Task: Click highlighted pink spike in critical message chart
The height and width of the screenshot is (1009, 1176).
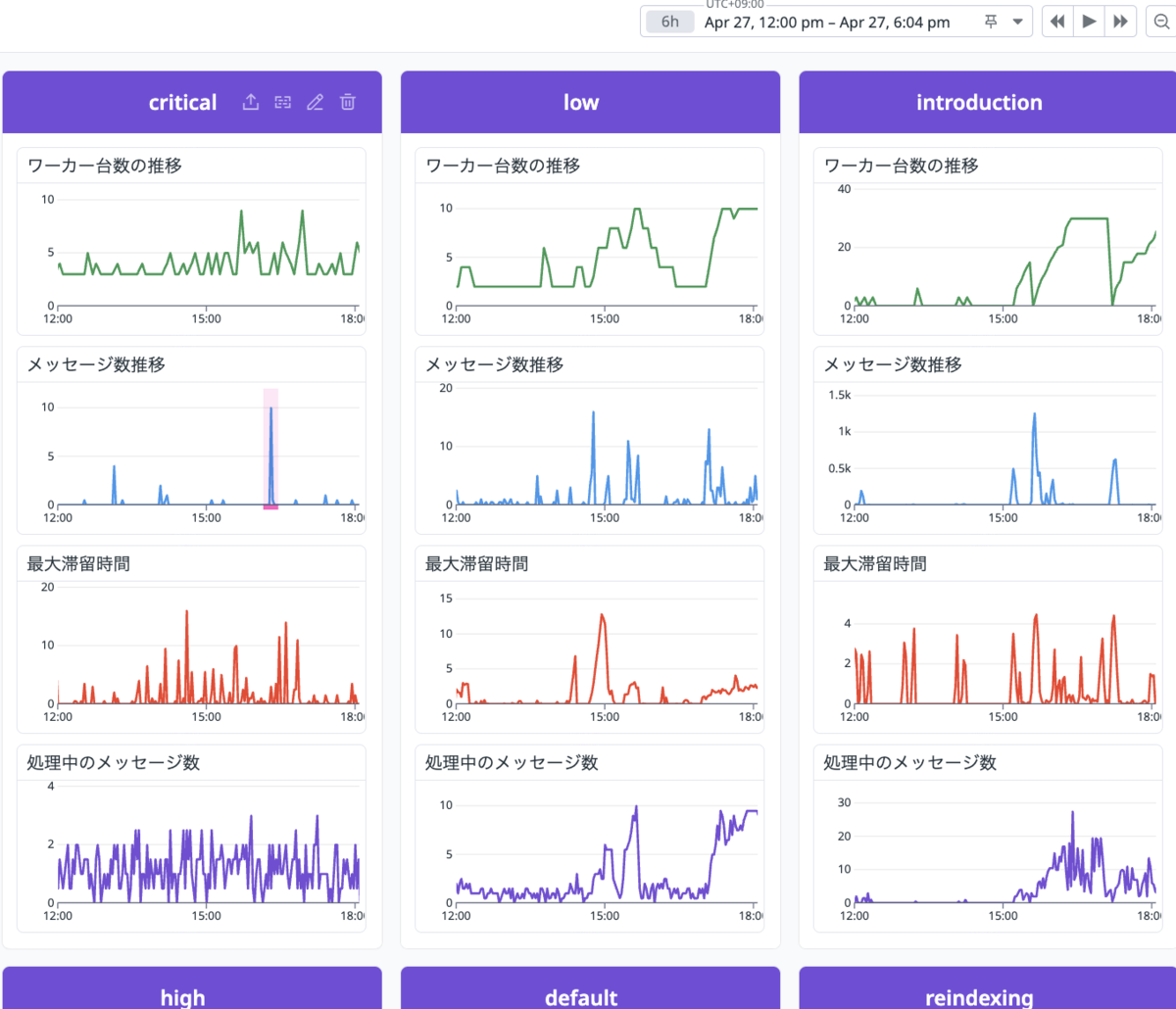Action: coord(270,449)
